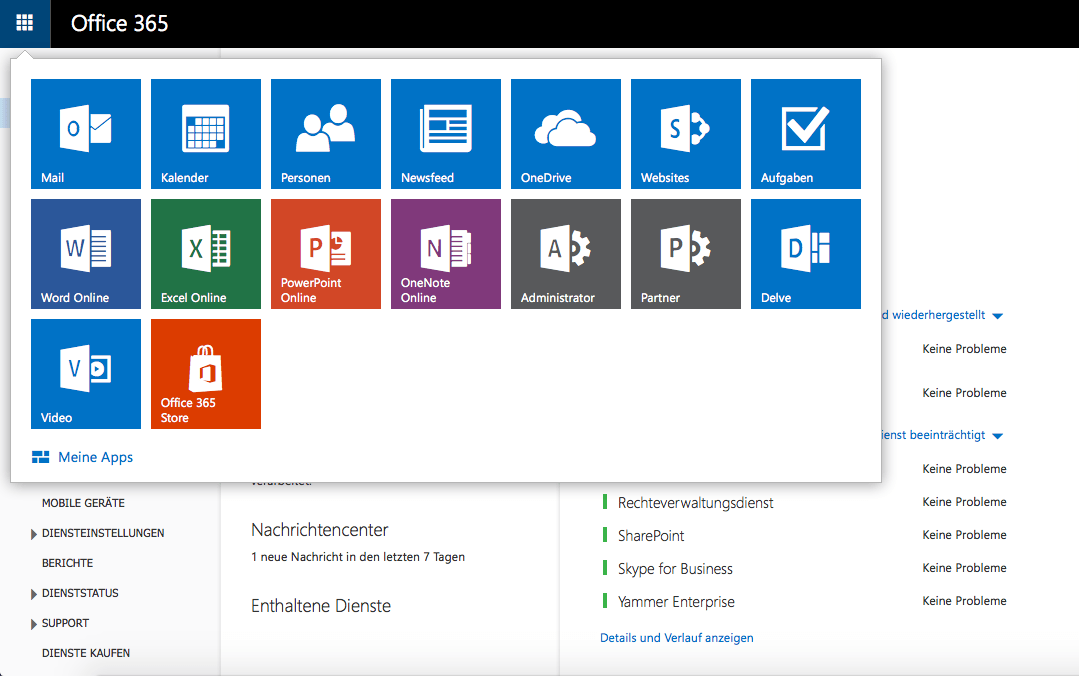Expand SUPPORT in the sidebar
Image resolution: width=1079 pixels, height=676 pixels.
click(34, 624)
